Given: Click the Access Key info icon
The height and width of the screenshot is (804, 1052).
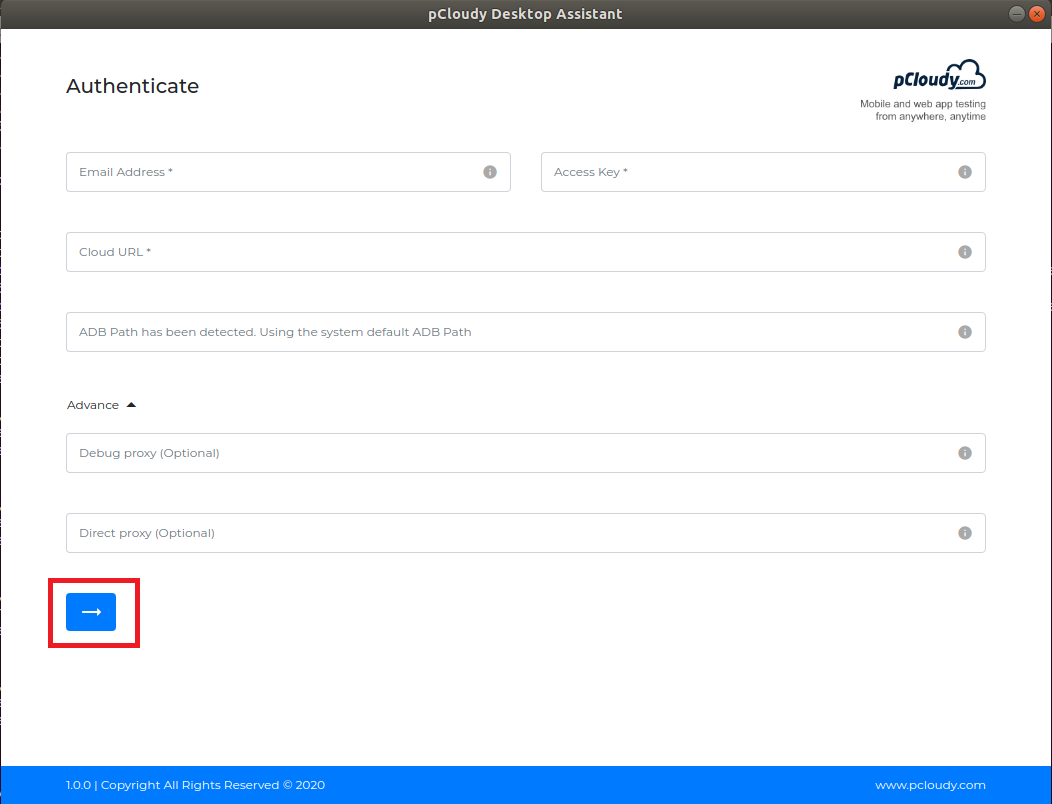Looking at the screenshot, I should coord(965,172).
